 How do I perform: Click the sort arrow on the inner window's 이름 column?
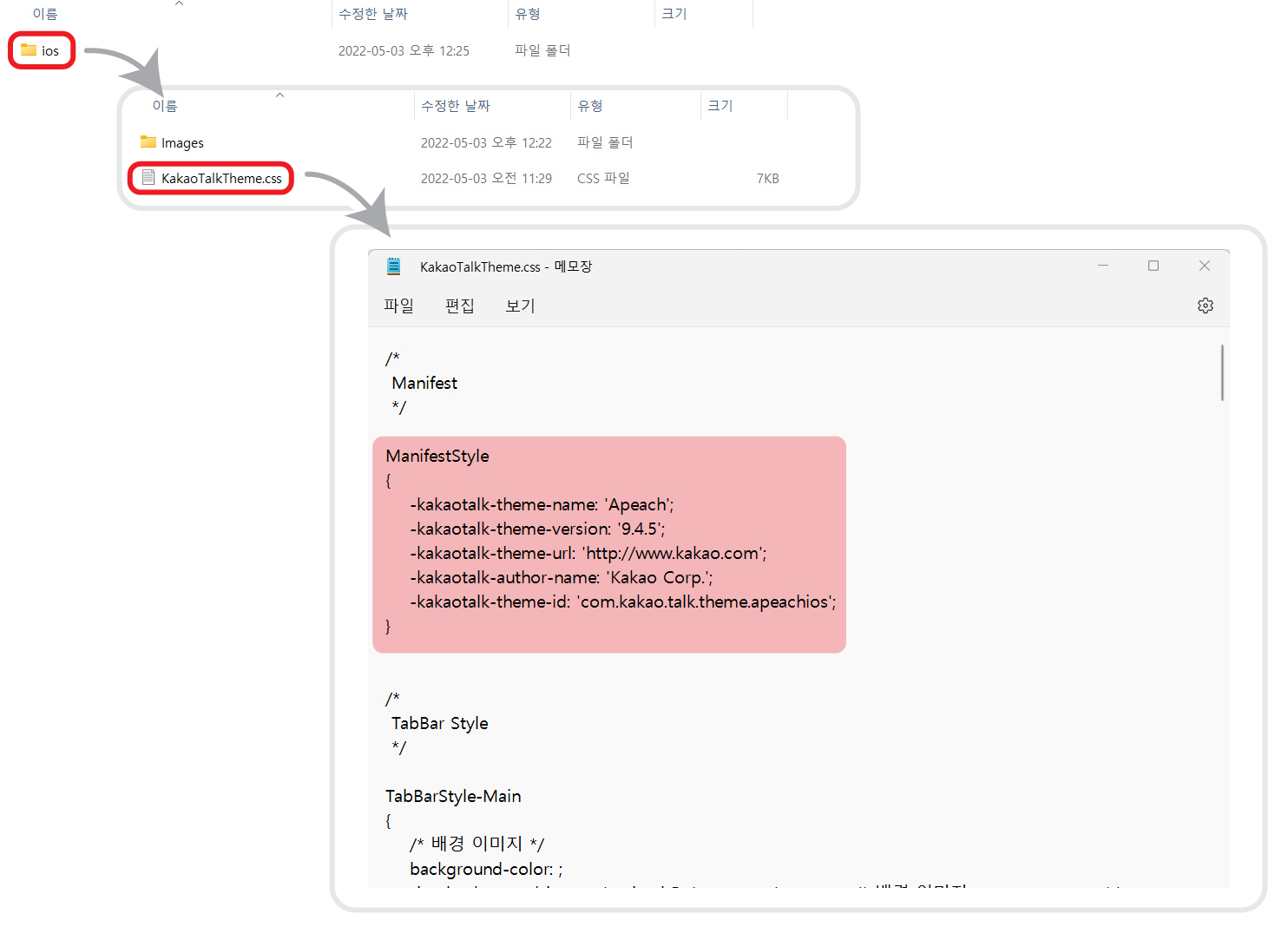tap(279, 95)
